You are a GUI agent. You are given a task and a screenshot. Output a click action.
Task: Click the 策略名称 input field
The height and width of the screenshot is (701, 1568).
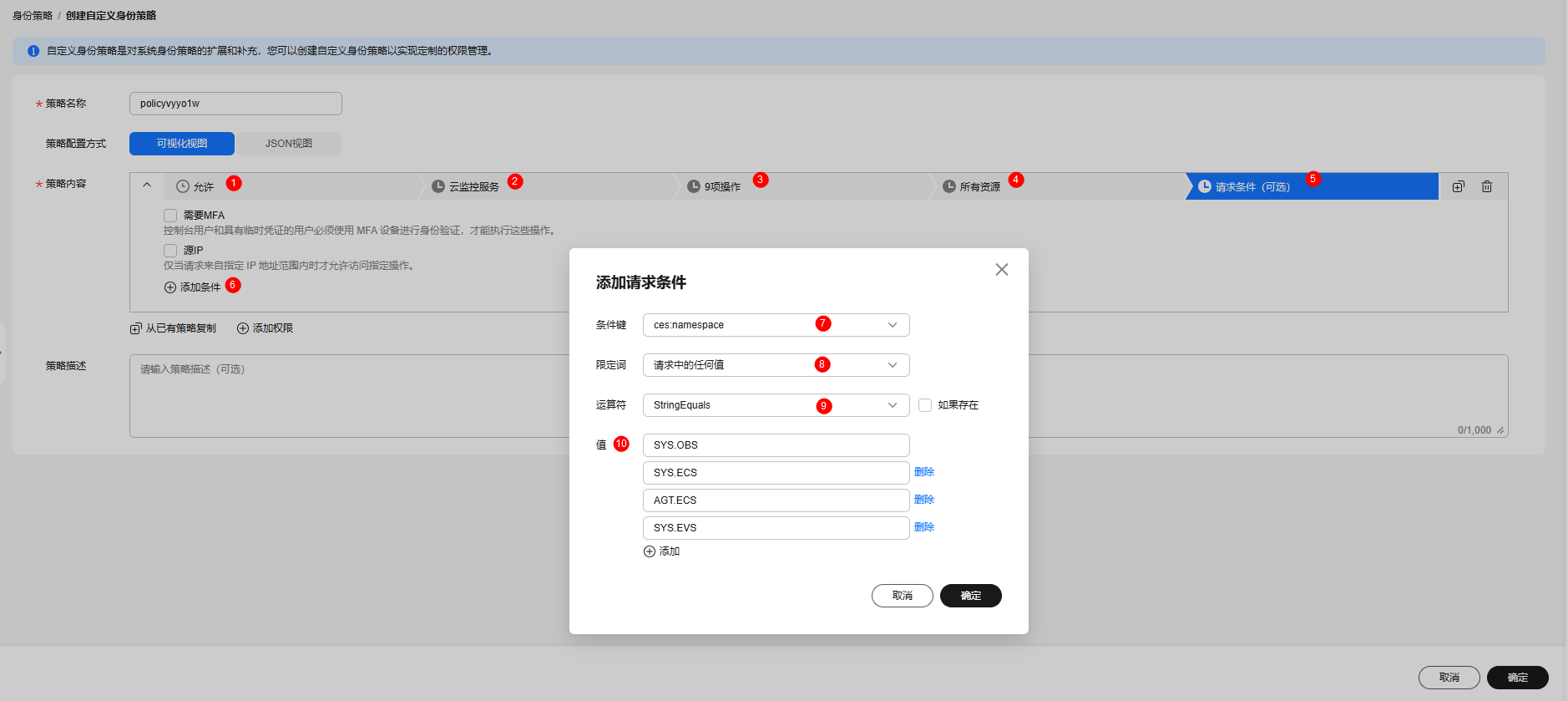[235, 104]
